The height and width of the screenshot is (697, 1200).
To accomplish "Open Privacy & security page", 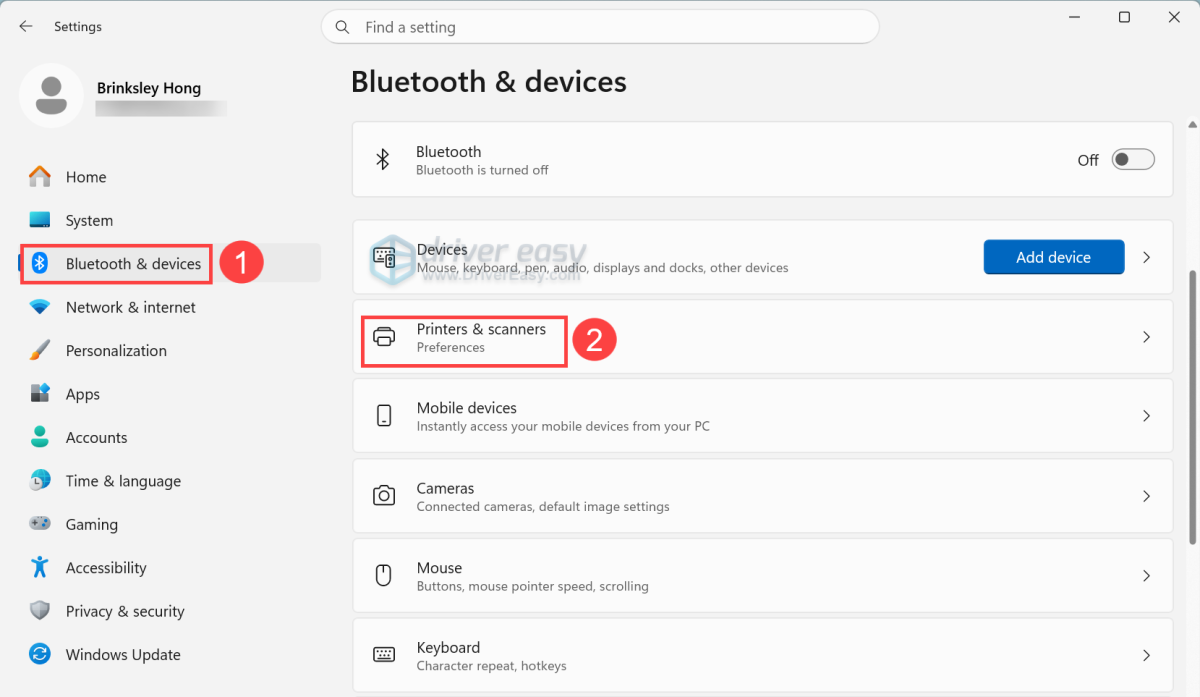I will pyautogui.click(x=170, y=611).
